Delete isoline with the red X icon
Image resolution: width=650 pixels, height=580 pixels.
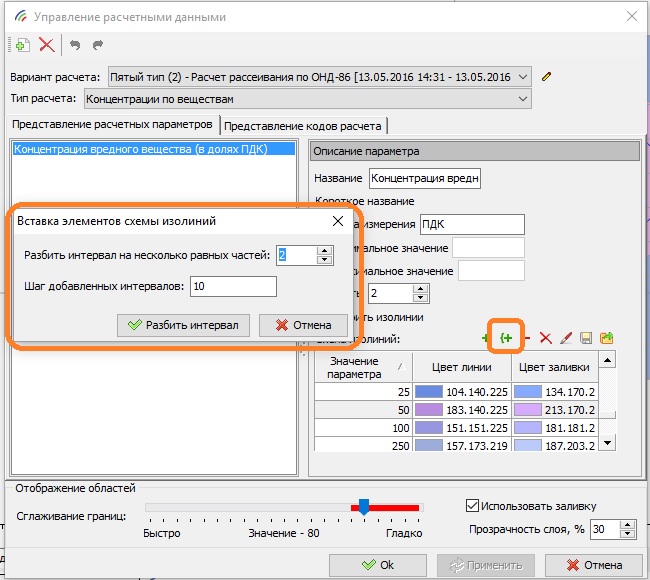click(x=545, y=339)
